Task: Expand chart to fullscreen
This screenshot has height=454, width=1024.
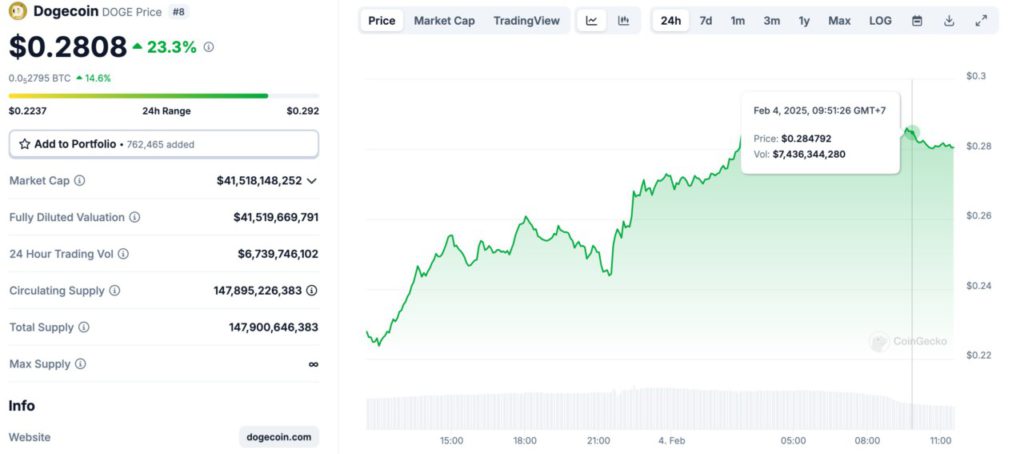Action: coord(981,21)
